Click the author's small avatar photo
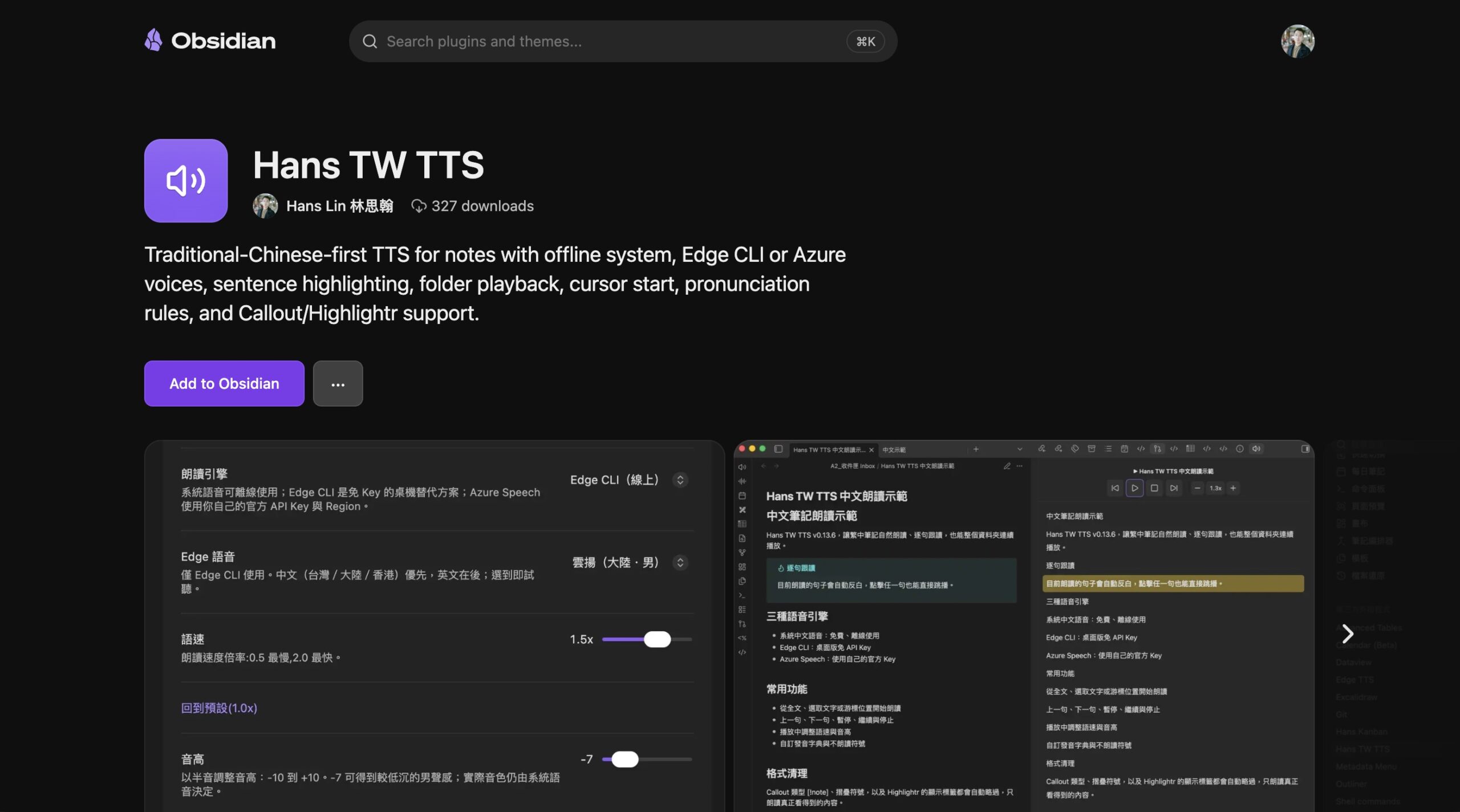 265,206
